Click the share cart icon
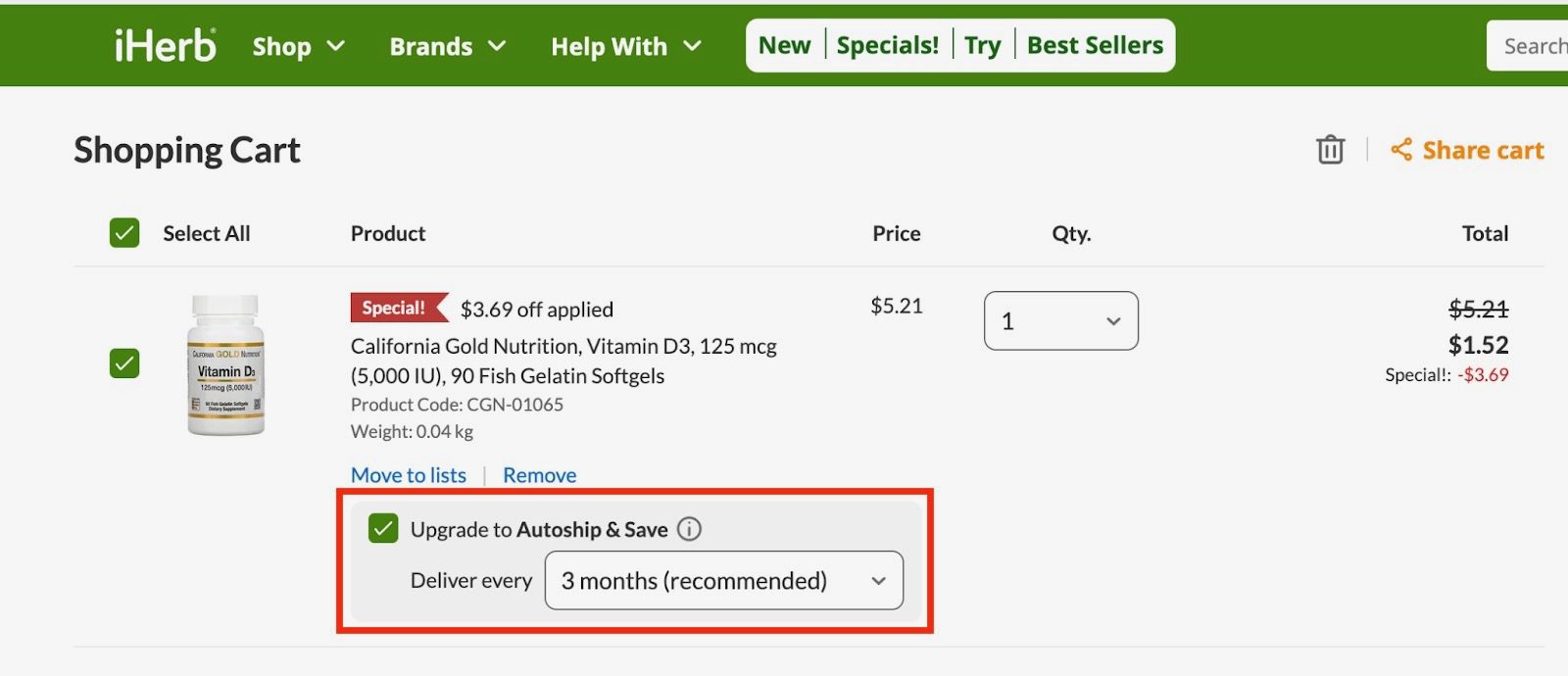The width and height of the screenshot is (1568, 676). tap(1401, 150)
